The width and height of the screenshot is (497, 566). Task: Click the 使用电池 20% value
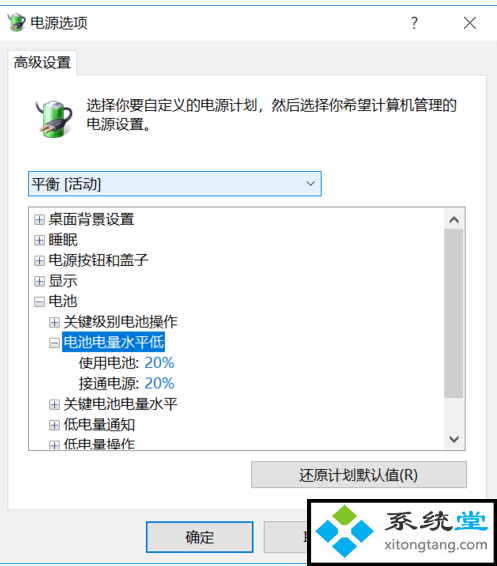pos(160,363)
